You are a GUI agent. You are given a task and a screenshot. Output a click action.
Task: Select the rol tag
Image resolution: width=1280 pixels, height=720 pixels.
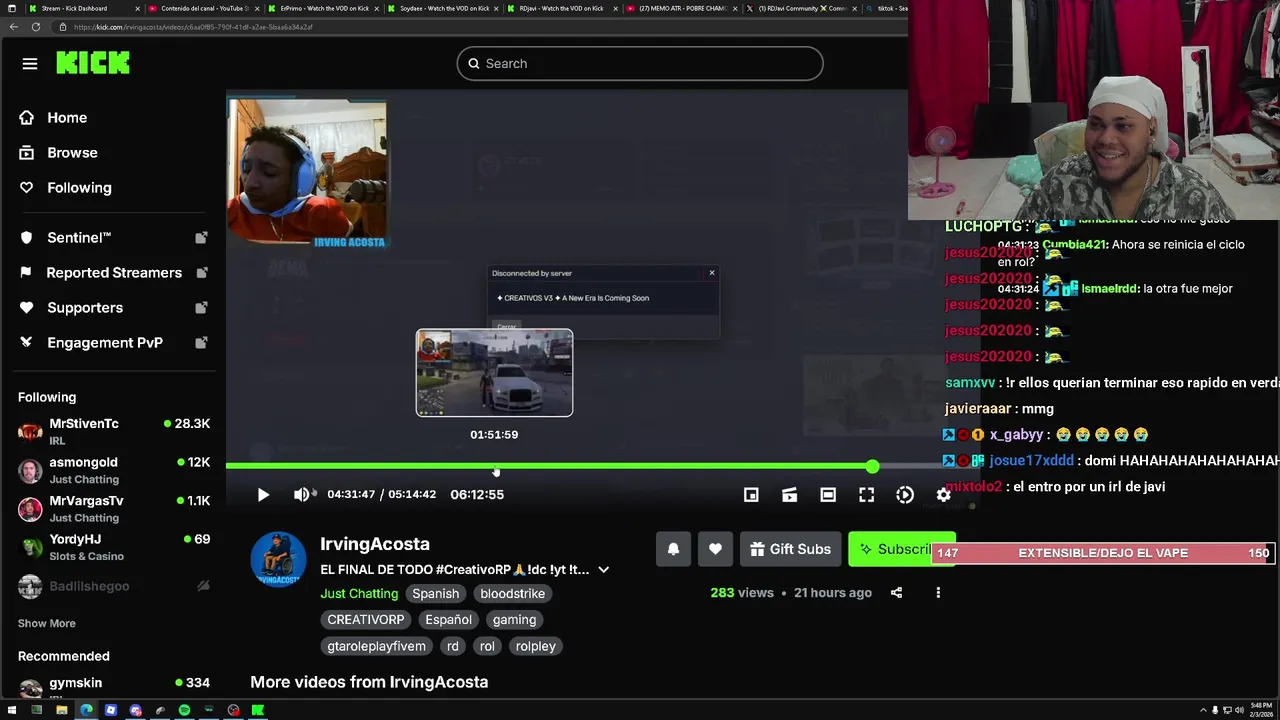pyautogui.click(x=487, y=646)
